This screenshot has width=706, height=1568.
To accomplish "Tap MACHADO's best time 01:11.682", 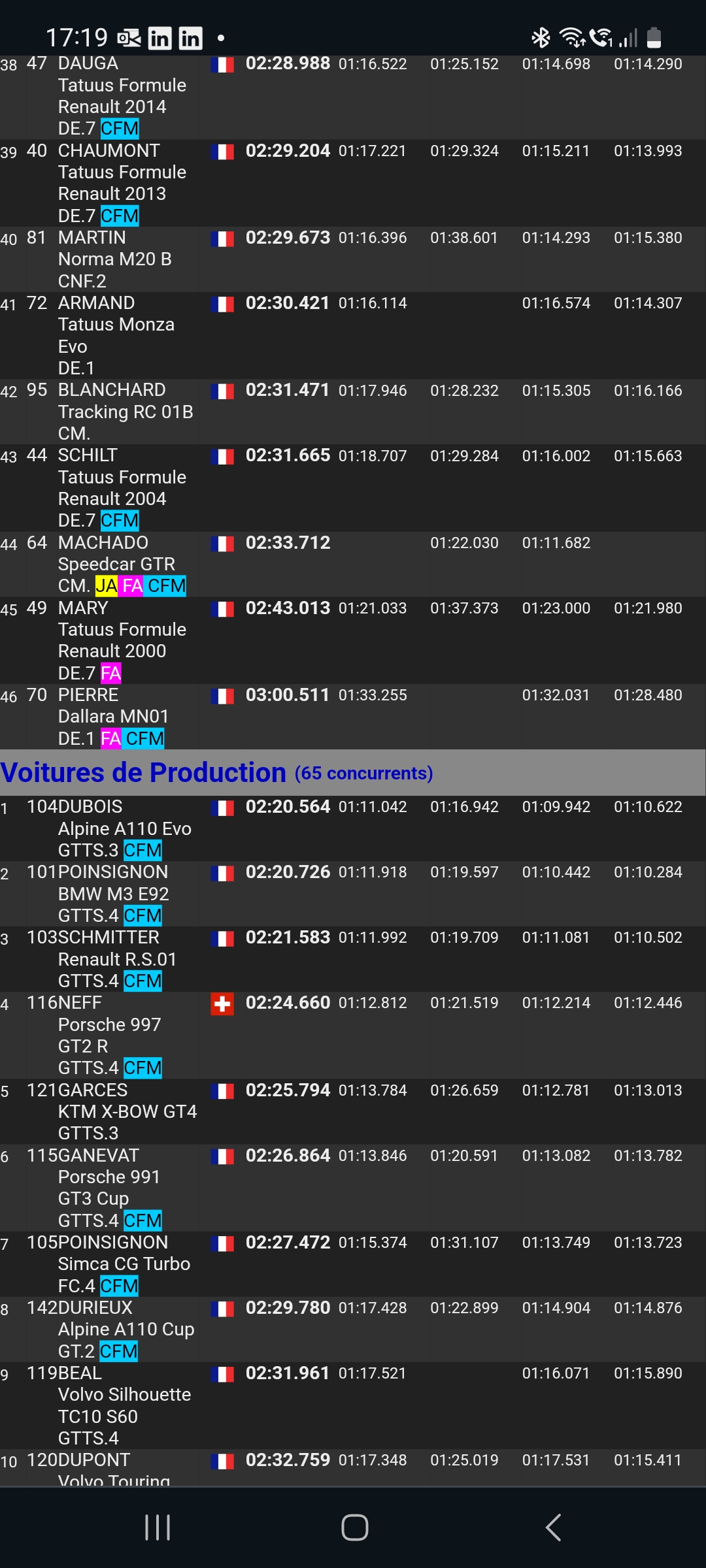I will pyautogui.click(x=556, y=543).
